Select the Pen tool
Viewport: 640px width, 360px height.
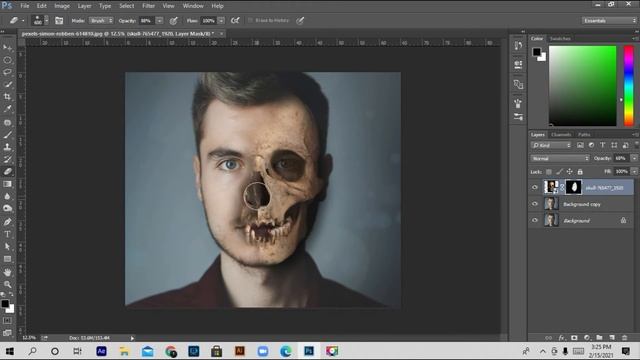7,222
